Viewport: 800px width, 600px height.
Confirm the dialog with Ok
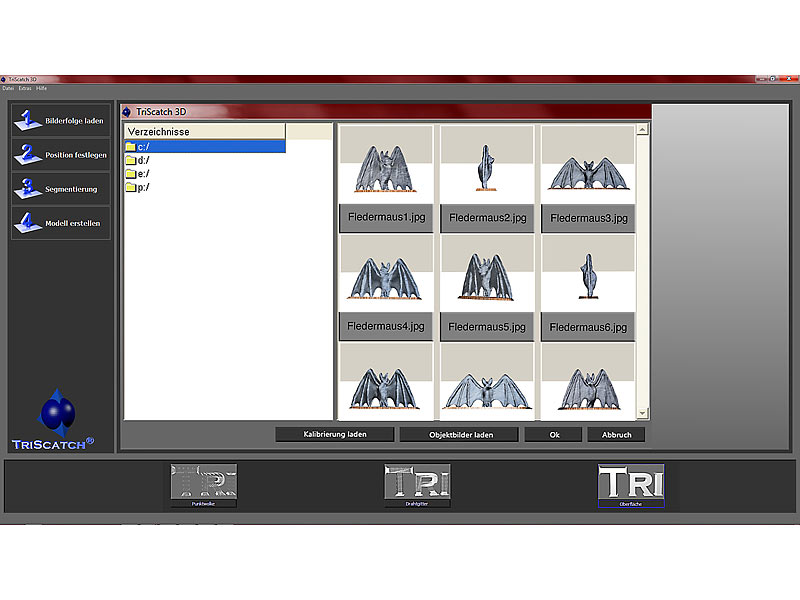(552, 435)
